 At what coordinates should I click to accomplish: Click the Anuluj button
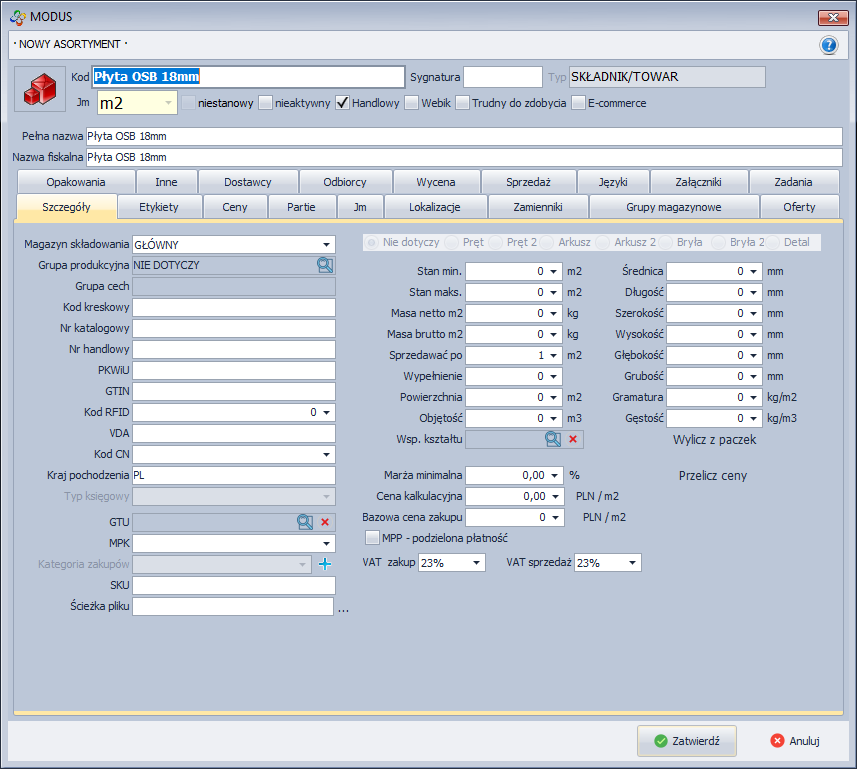click(796, 741)
